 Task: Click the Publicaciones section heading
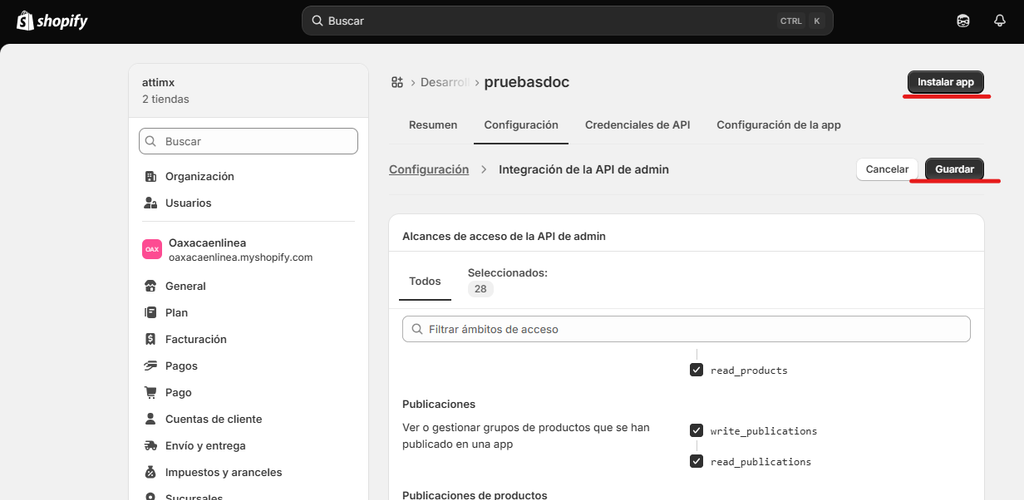point(439,404)
